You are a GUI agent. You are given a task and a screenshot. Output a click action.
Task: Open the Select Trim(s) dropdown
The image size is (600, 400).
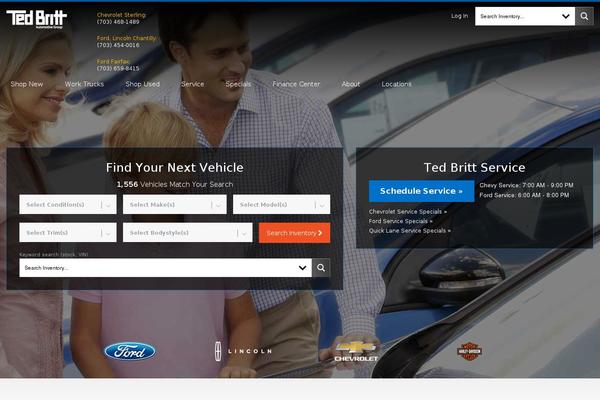(x=68, y=232)
